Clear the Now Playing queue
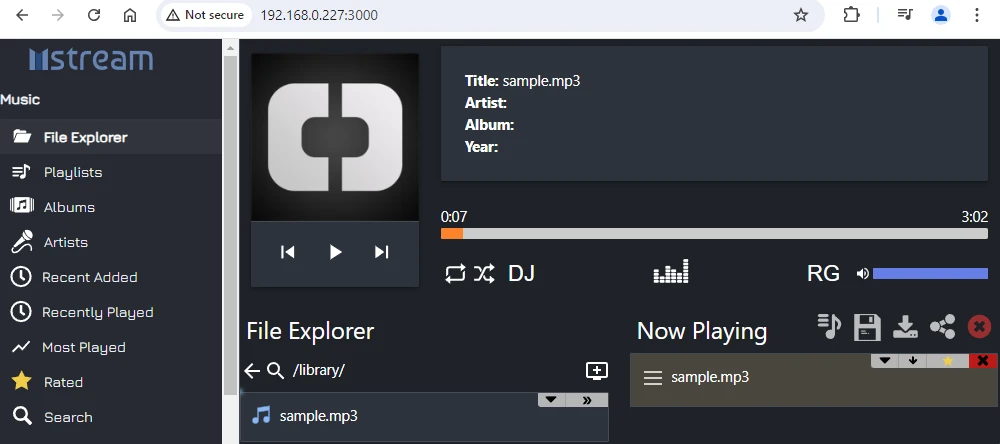 click(980, 327)
